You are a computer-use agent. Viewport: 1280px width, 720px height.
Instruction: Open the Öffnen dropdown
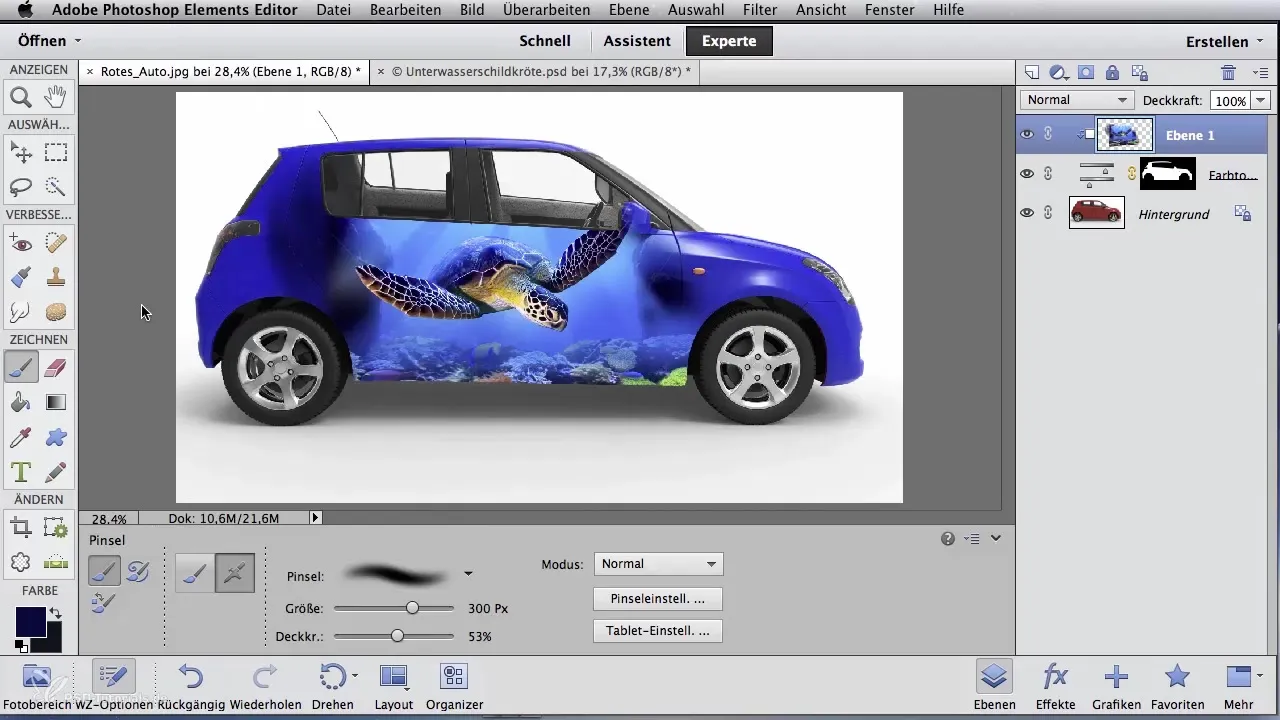(x=49, y=41)
